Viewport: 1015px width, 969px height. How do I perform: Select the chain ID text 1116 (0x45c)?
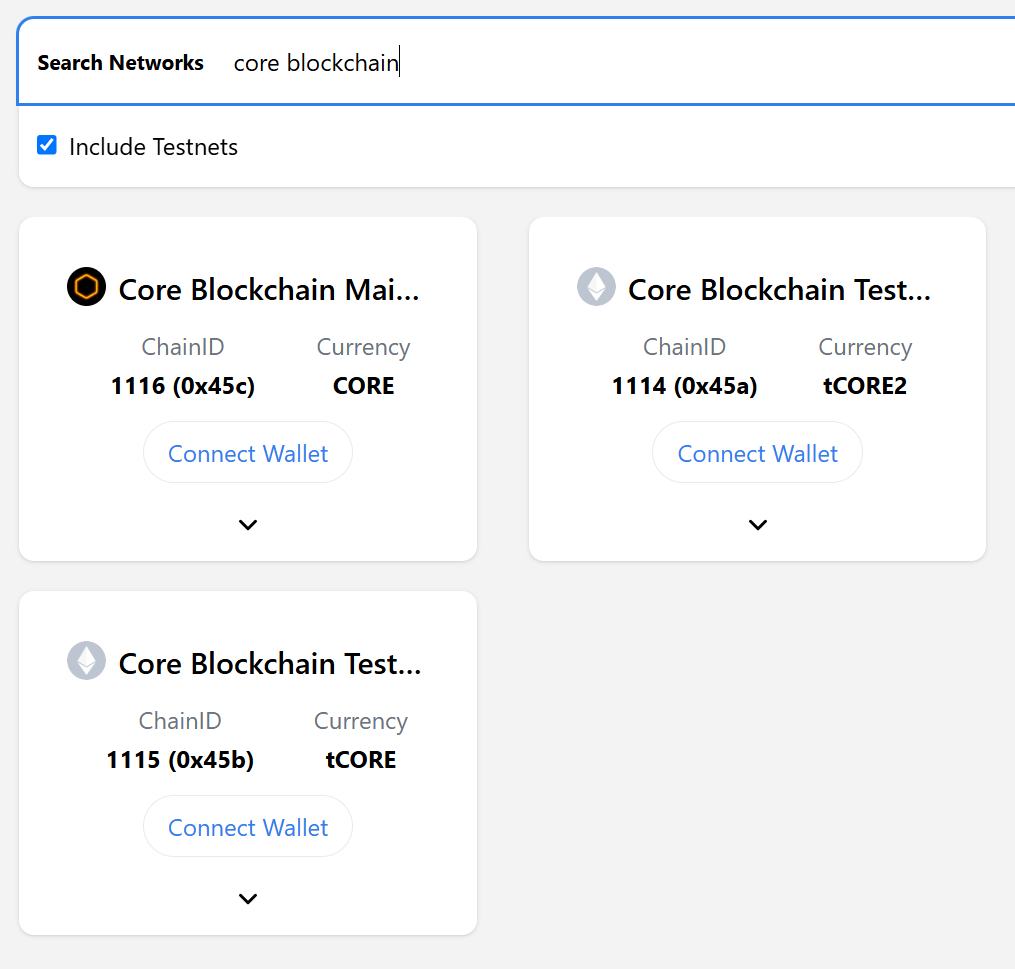pyautogui.click(x=183, y=386)
